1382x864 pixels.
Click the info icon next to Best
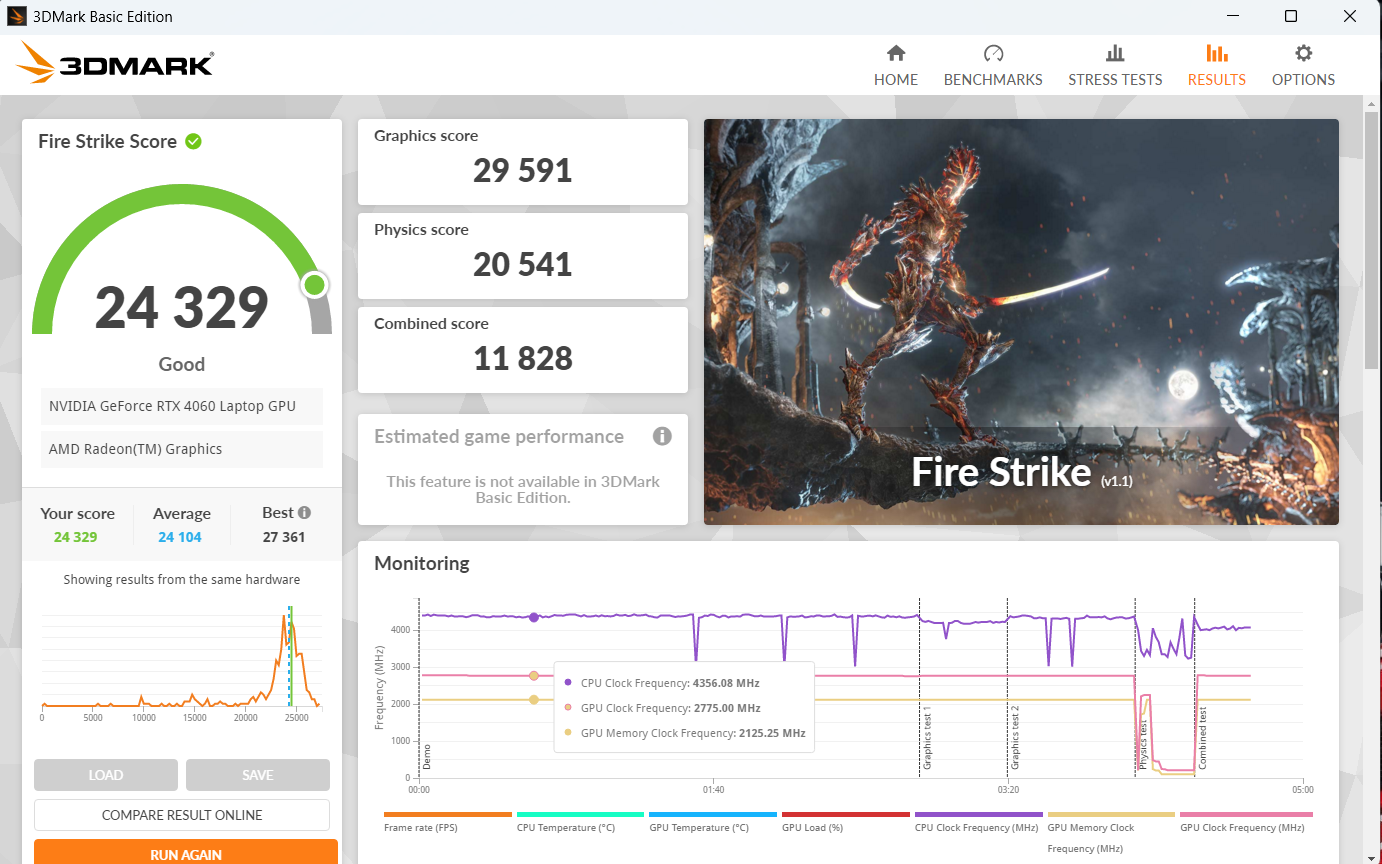304,513
